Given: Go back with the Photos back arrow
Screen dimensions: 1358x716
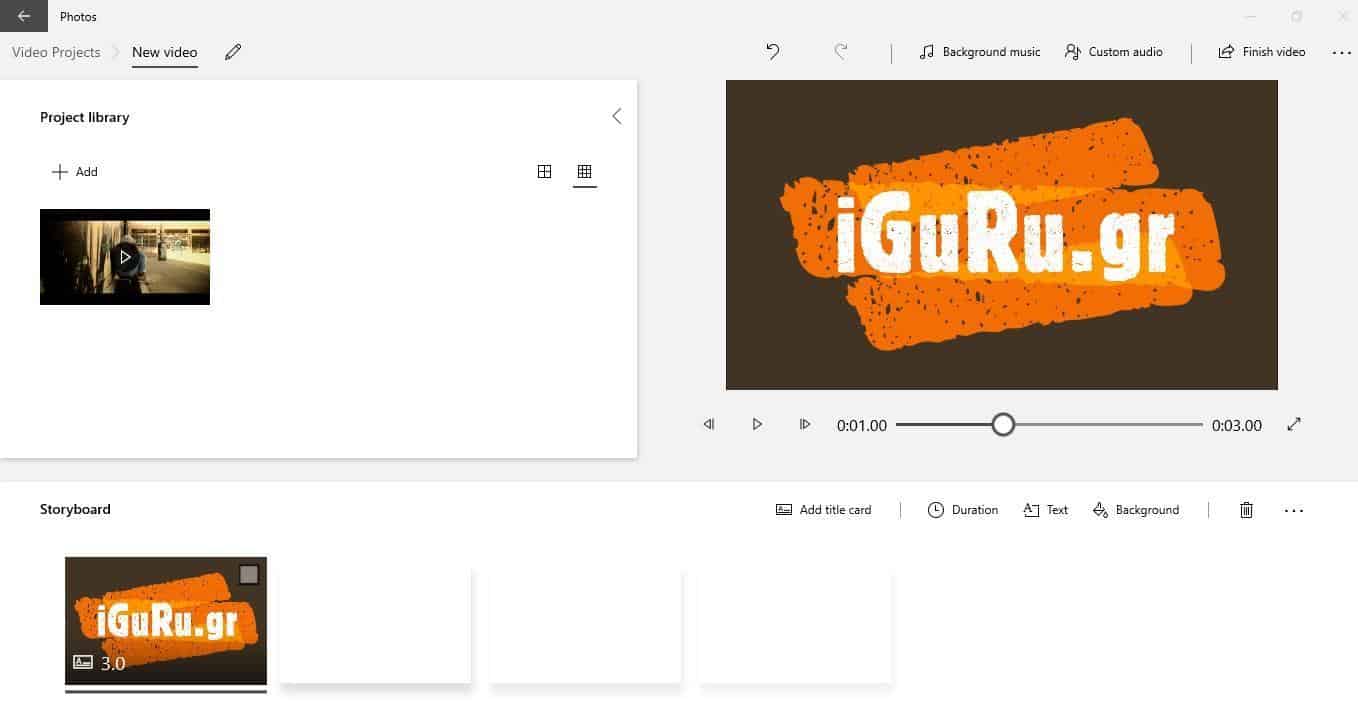Looking at the screenshot, I should pyautogui.click(x=24, y=16).
